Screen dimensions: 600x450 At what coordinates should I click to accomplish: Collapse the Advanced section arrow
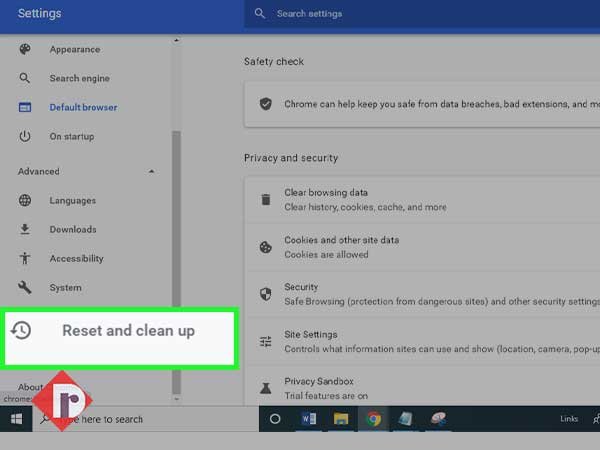click(x=152, y=171)
